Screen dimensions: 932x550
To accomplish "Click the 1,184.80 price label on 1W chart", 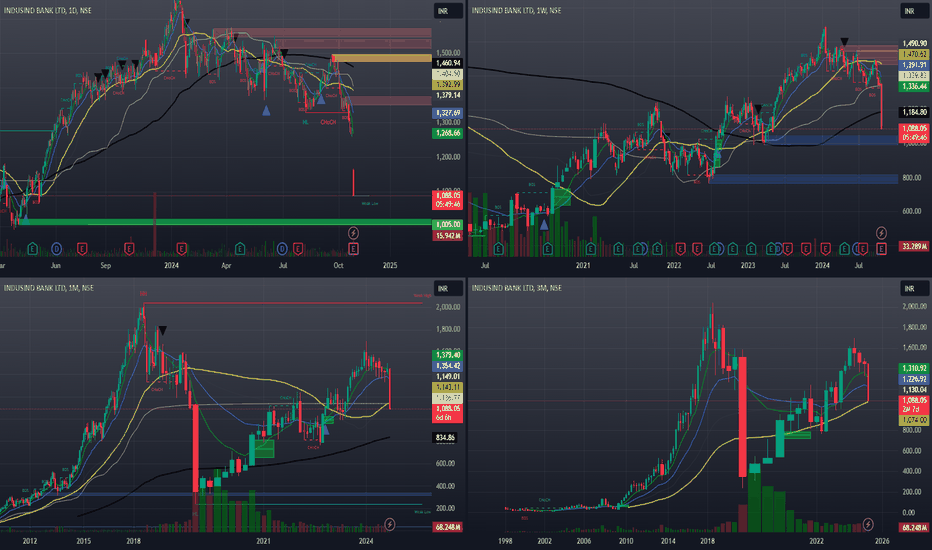I will click(914, 112).
